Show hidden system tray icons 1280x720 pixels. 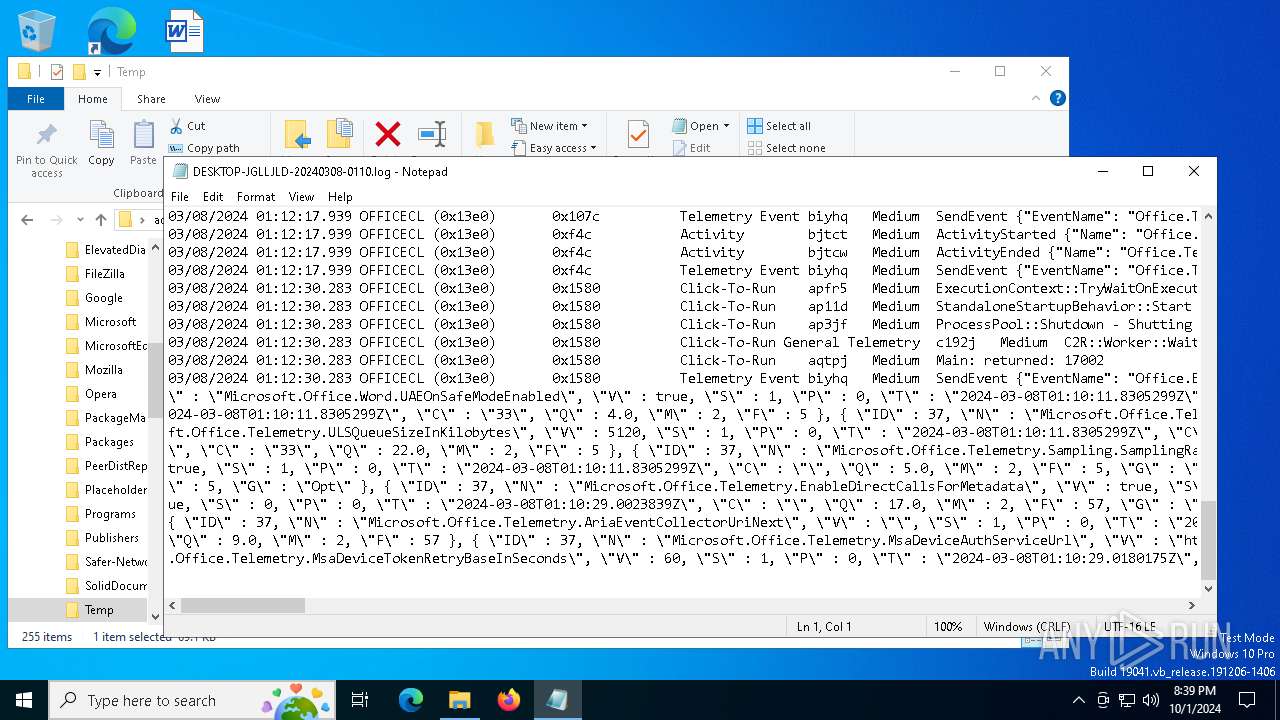tap(1078, 700)
